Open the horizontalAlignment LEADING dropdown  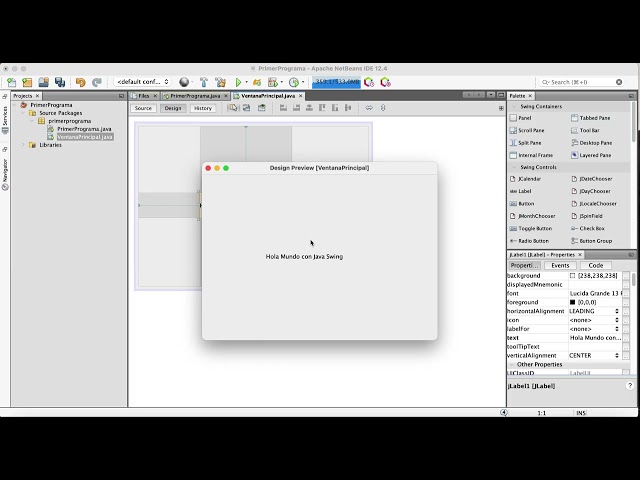coord(617,311)
